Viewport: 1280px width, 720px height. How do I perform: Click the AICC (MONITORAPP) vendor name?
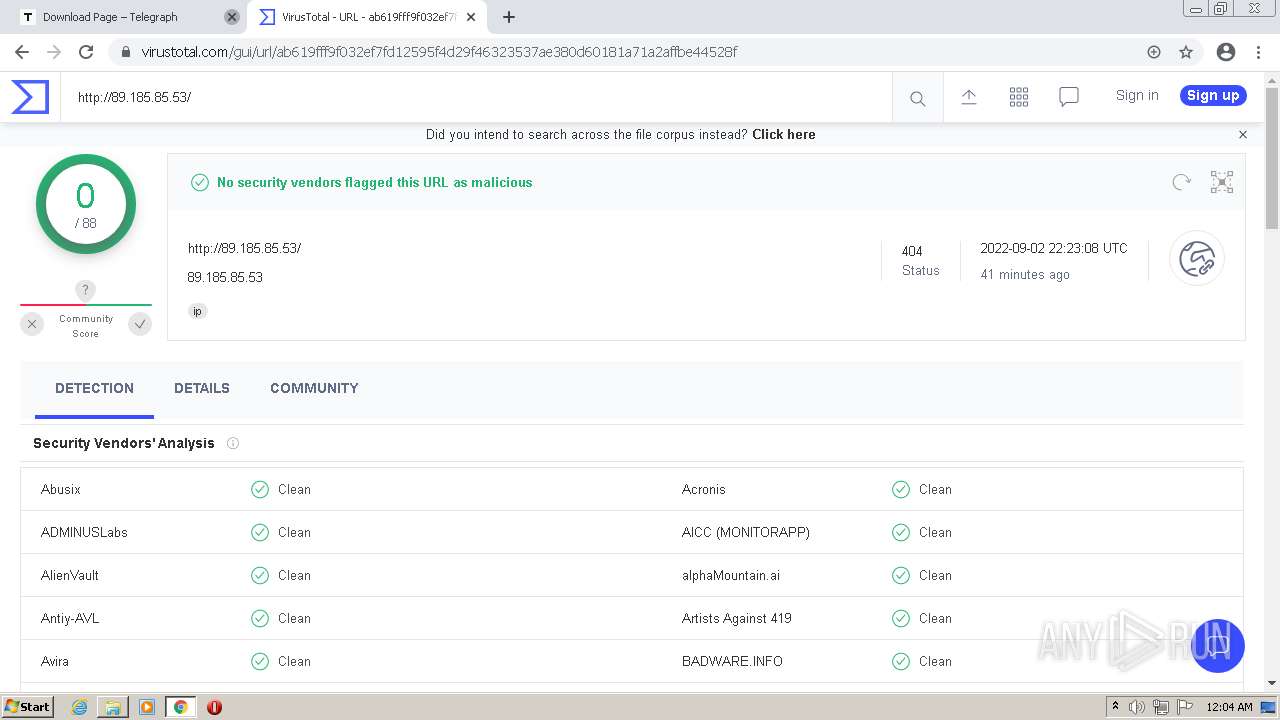coord(746,532)
